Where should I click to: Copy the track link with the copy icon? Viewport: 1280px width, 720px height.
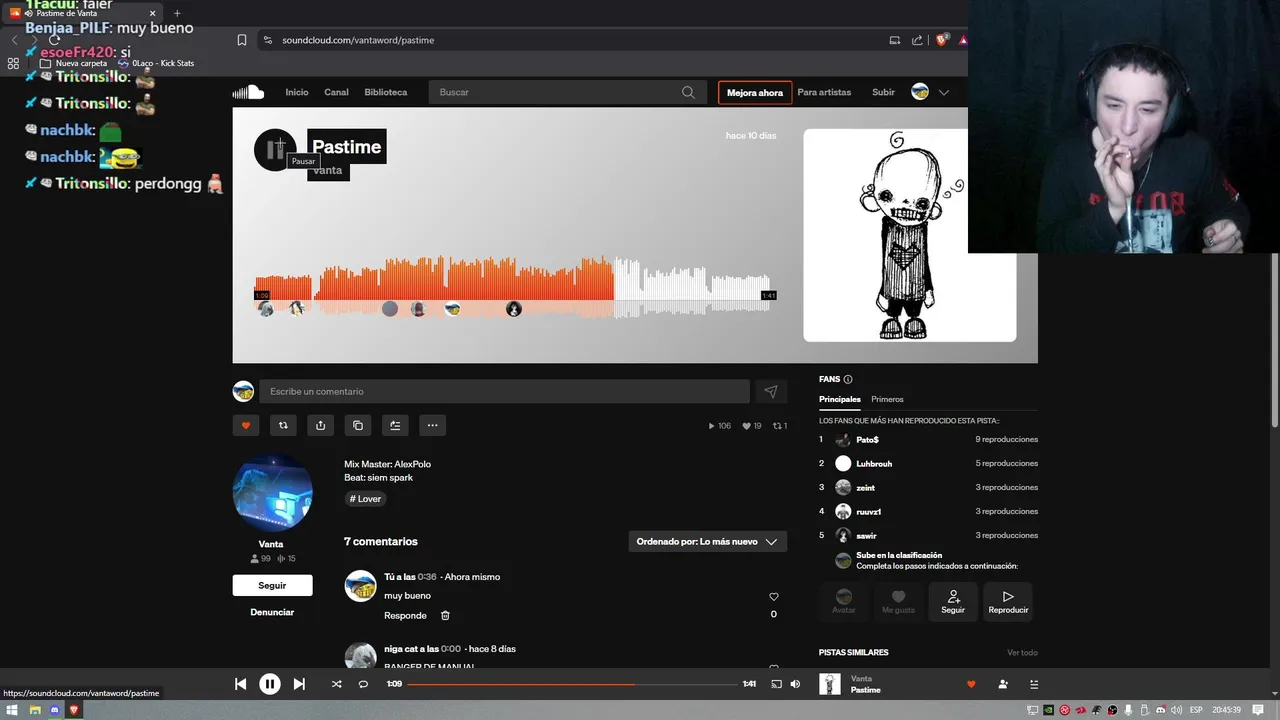358,425
